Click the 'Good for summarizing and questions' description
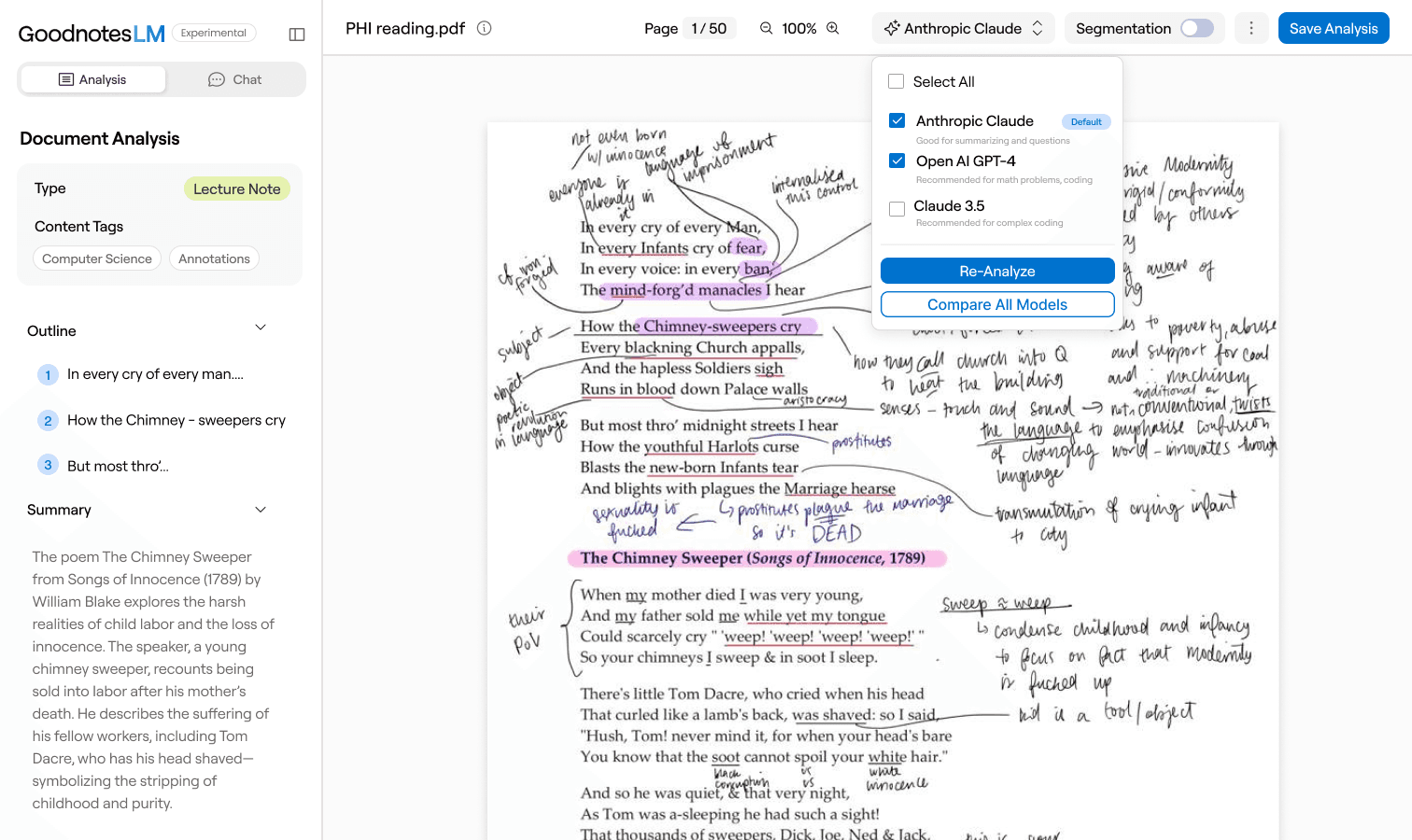This screenshot has width=1412, height=840. 993,141
